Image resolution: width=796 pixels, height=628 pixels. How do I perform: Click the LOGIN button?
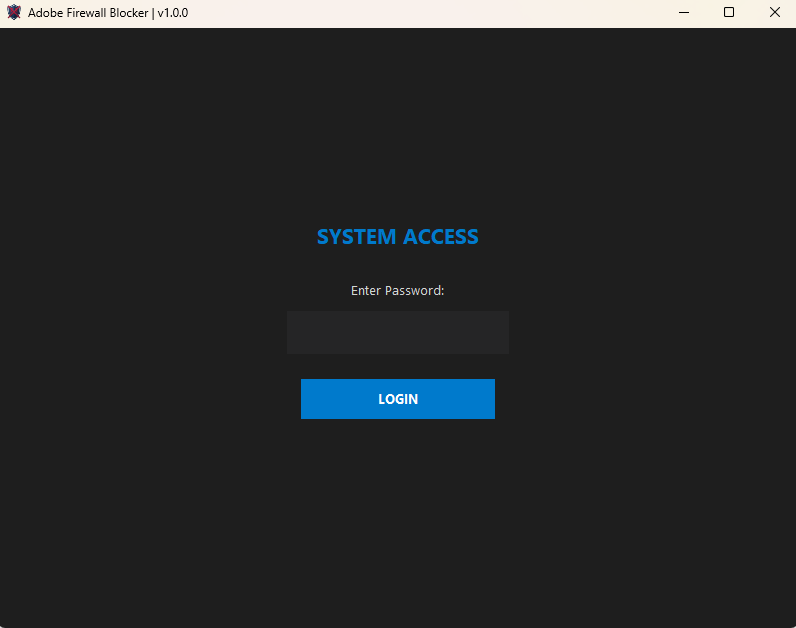coord(397,399)
